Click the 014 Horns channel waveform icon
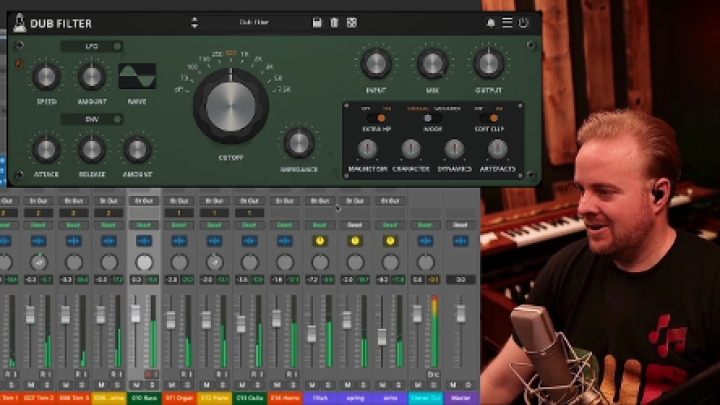The image size is (720, 405). click(x=284, y=241)
